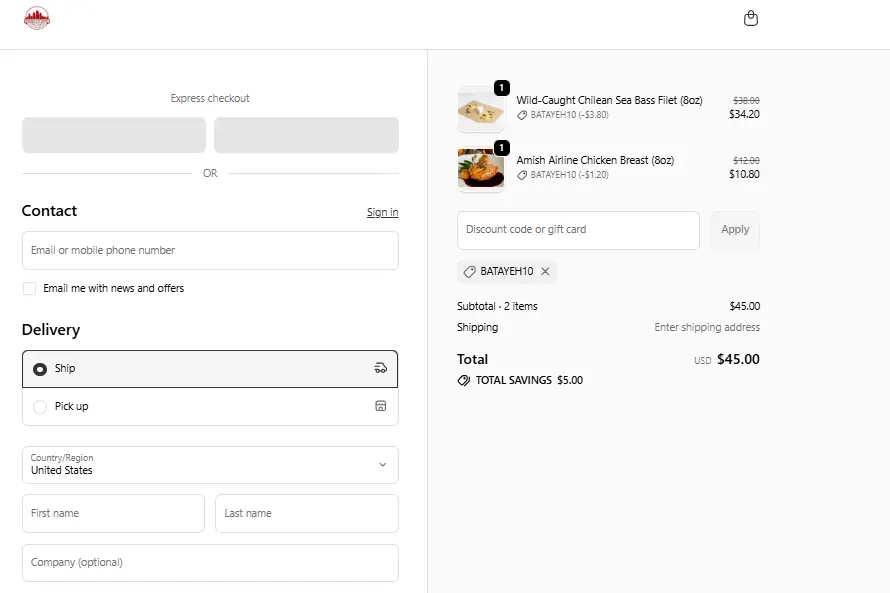This screenshot has height=593, width=890.
Task: Open the shopping bag cart icon
Action: click(x=751, y=18)
